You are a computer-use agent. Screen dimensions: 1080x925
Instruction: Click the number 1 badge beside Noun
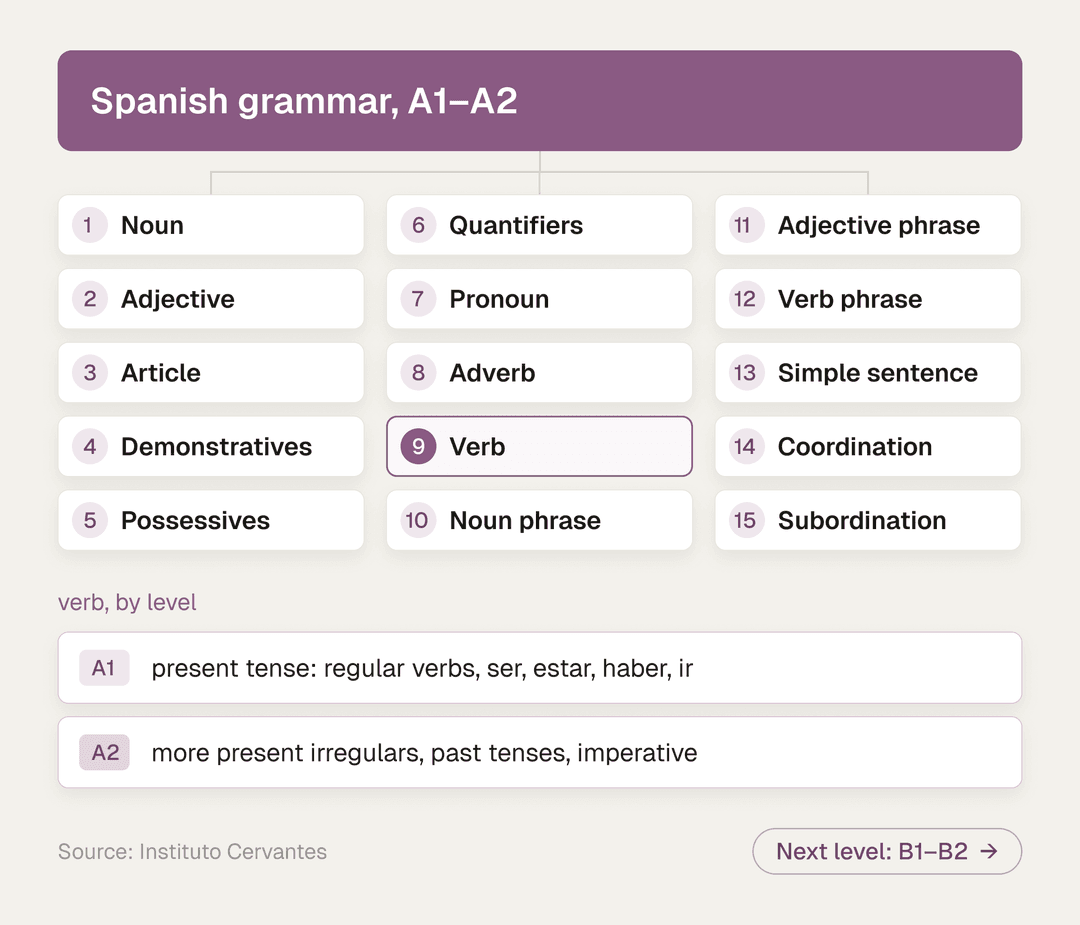(x=90, y=225)
